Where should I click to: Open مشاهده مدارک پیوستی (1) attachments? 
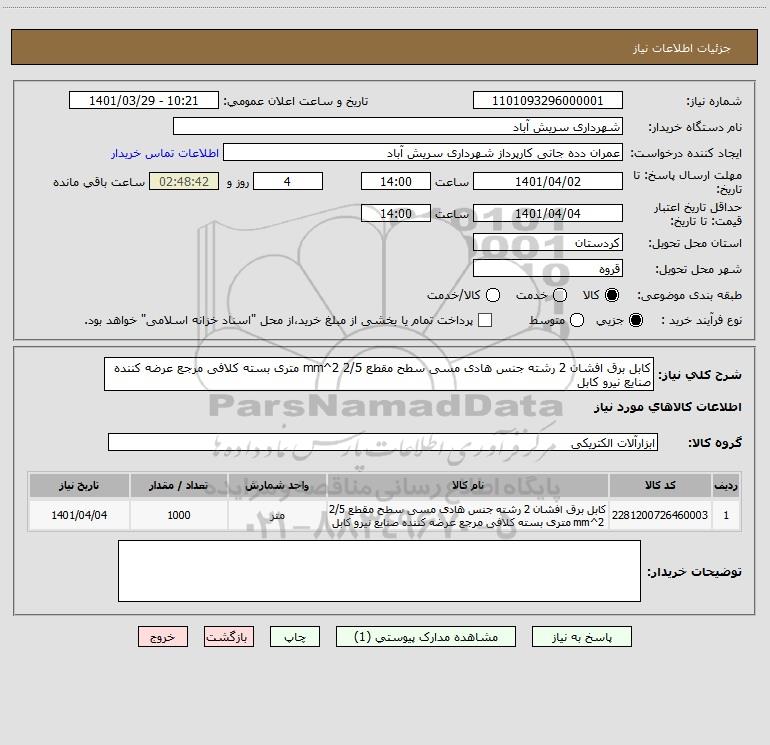[426, 637]
